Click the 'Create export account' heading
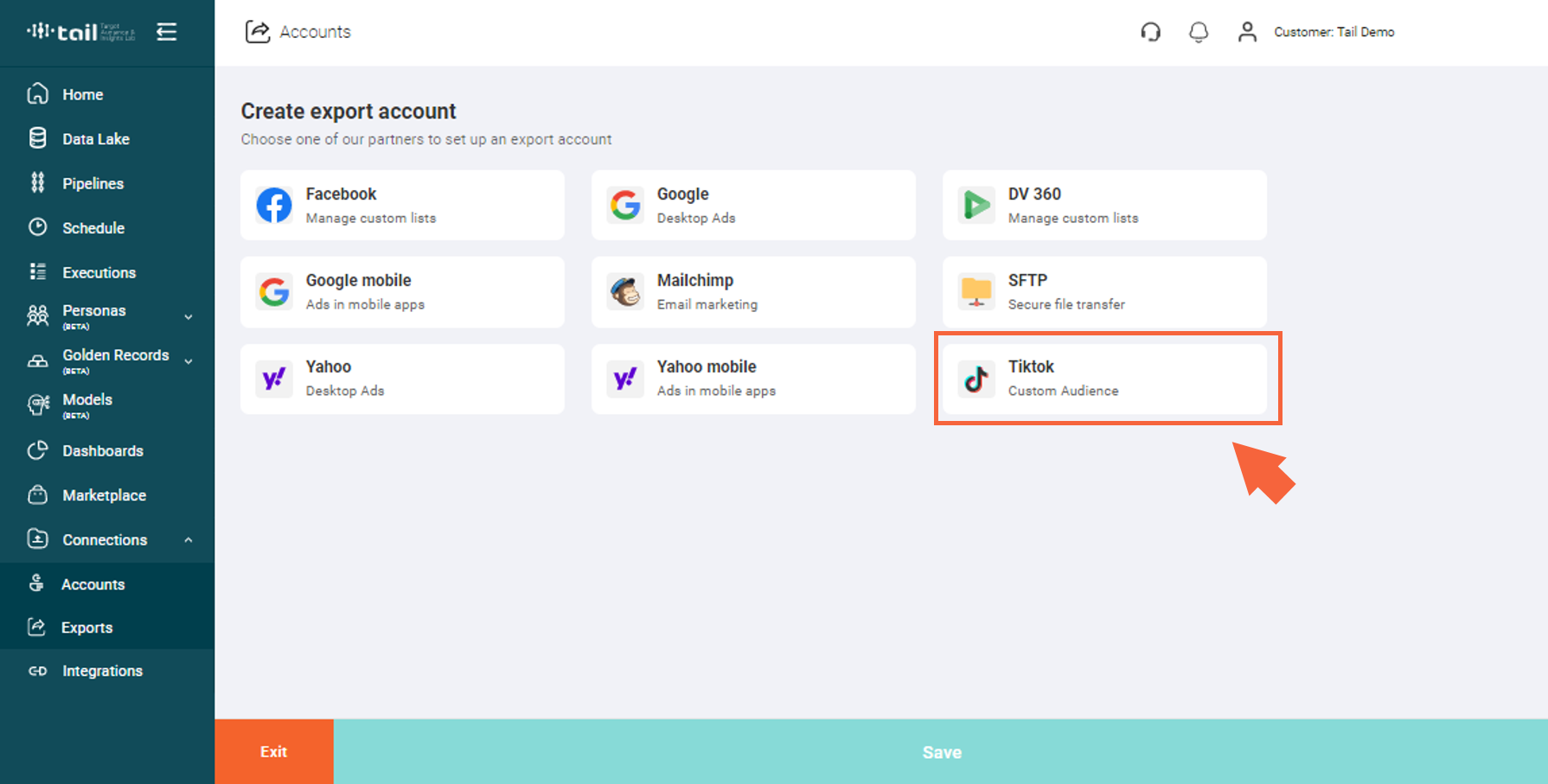This screenshot has height=784, width=1548. coord(348,112)
